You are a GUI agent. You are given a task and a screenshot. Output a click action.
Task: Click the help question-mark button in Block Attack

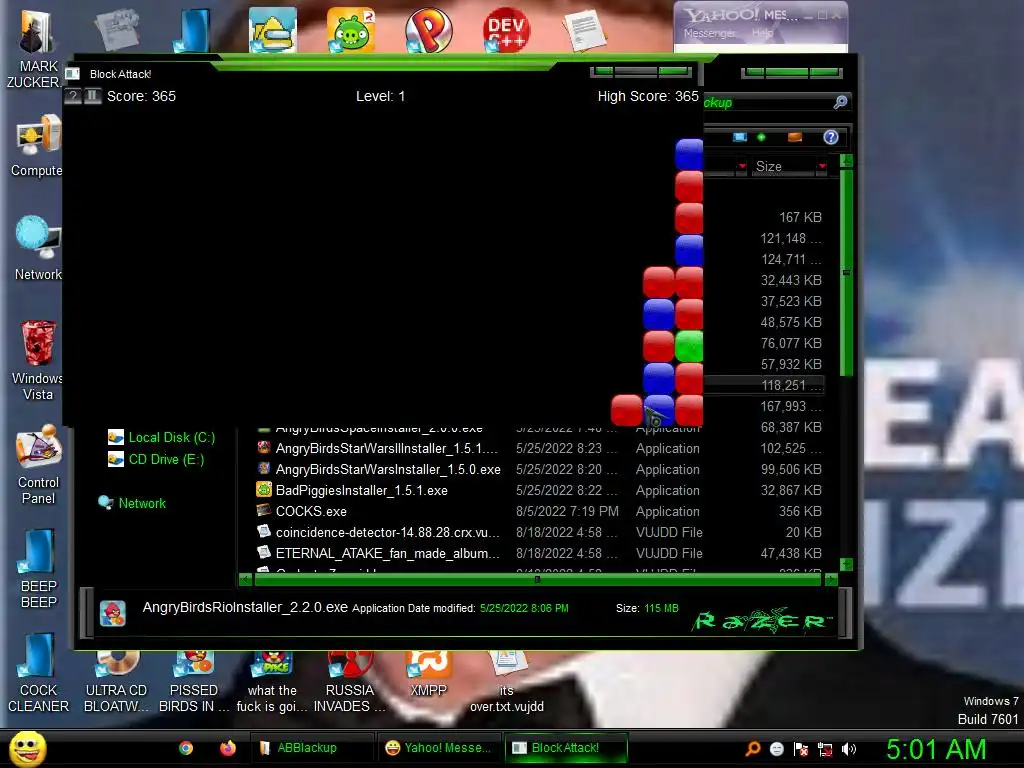pos(72,96)
